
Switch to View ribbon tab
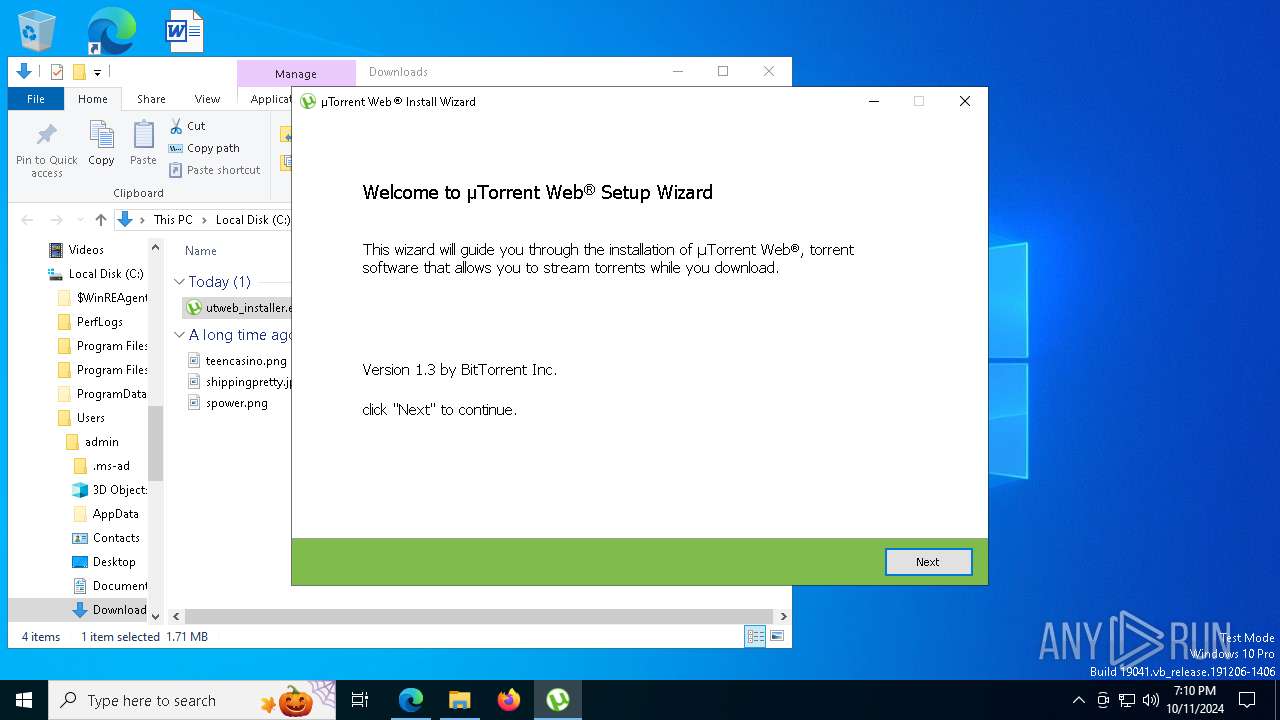pyautogui.click(x=207, y=99)
